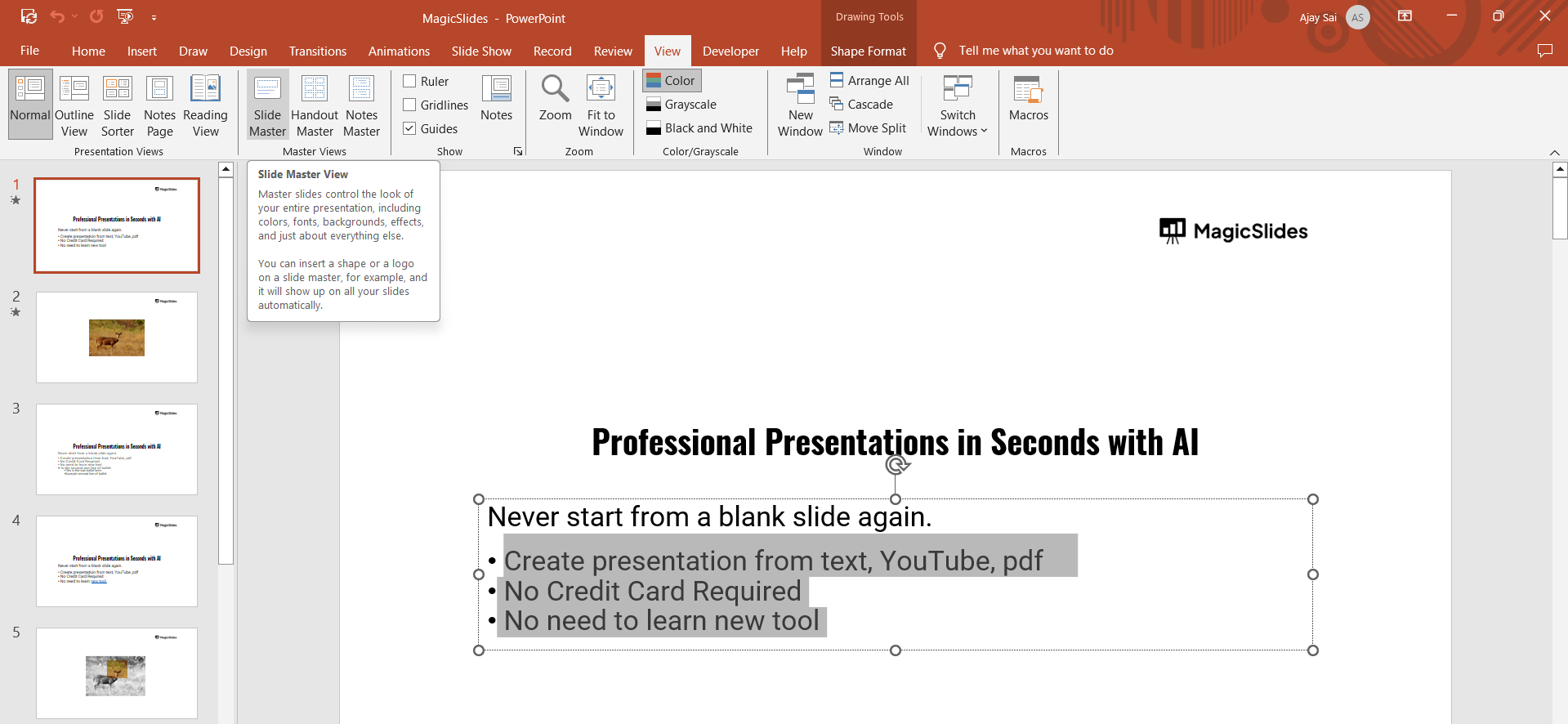The image size is (1568, 724).
Task: Turn on Gridlines checkbox
Action: click(x=410, y=105)
